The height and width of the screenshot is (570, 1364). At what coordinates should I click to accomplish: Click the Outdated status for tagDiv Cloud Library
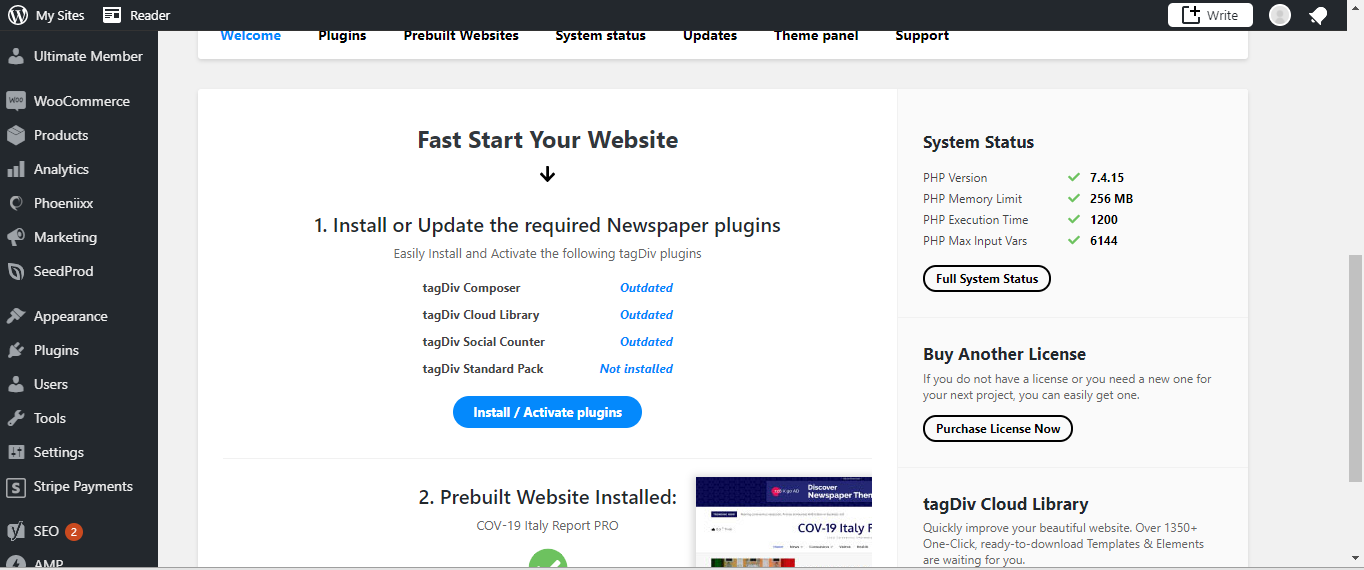tap(646, 315)
